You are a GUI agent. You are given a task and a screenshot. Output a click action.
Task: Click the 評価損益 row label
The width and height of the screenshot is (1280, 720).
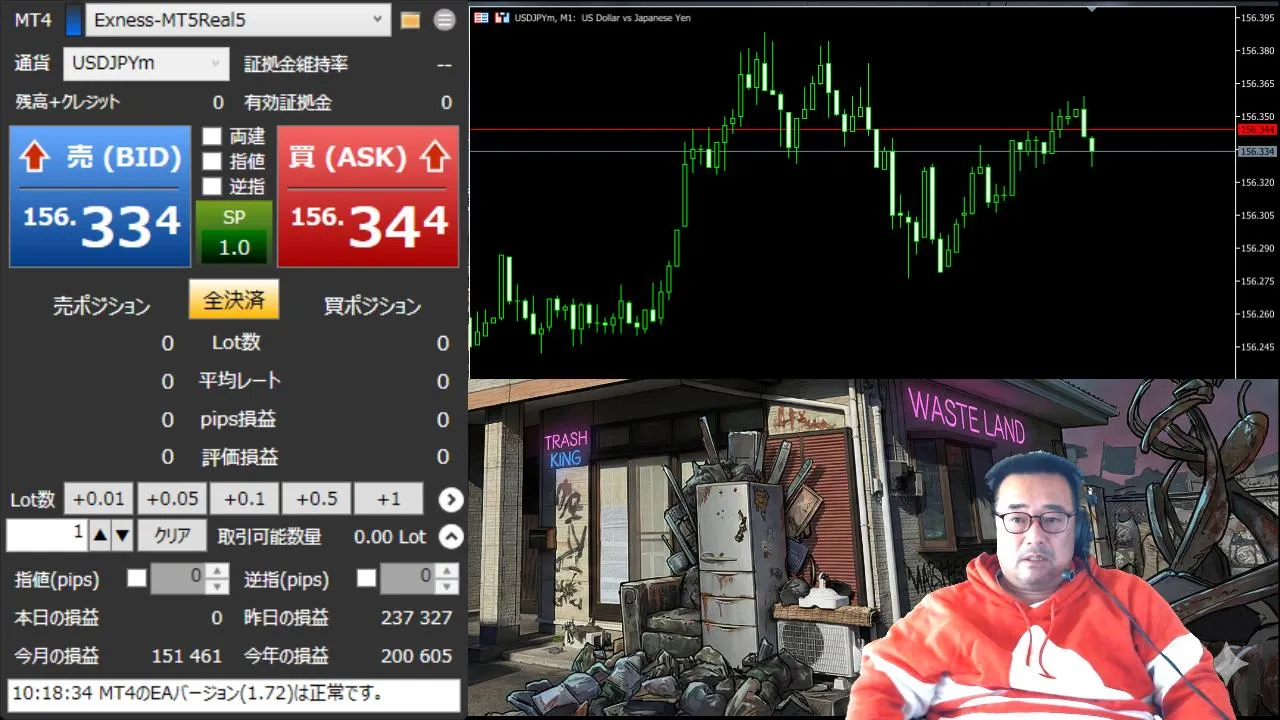(238, 457)
